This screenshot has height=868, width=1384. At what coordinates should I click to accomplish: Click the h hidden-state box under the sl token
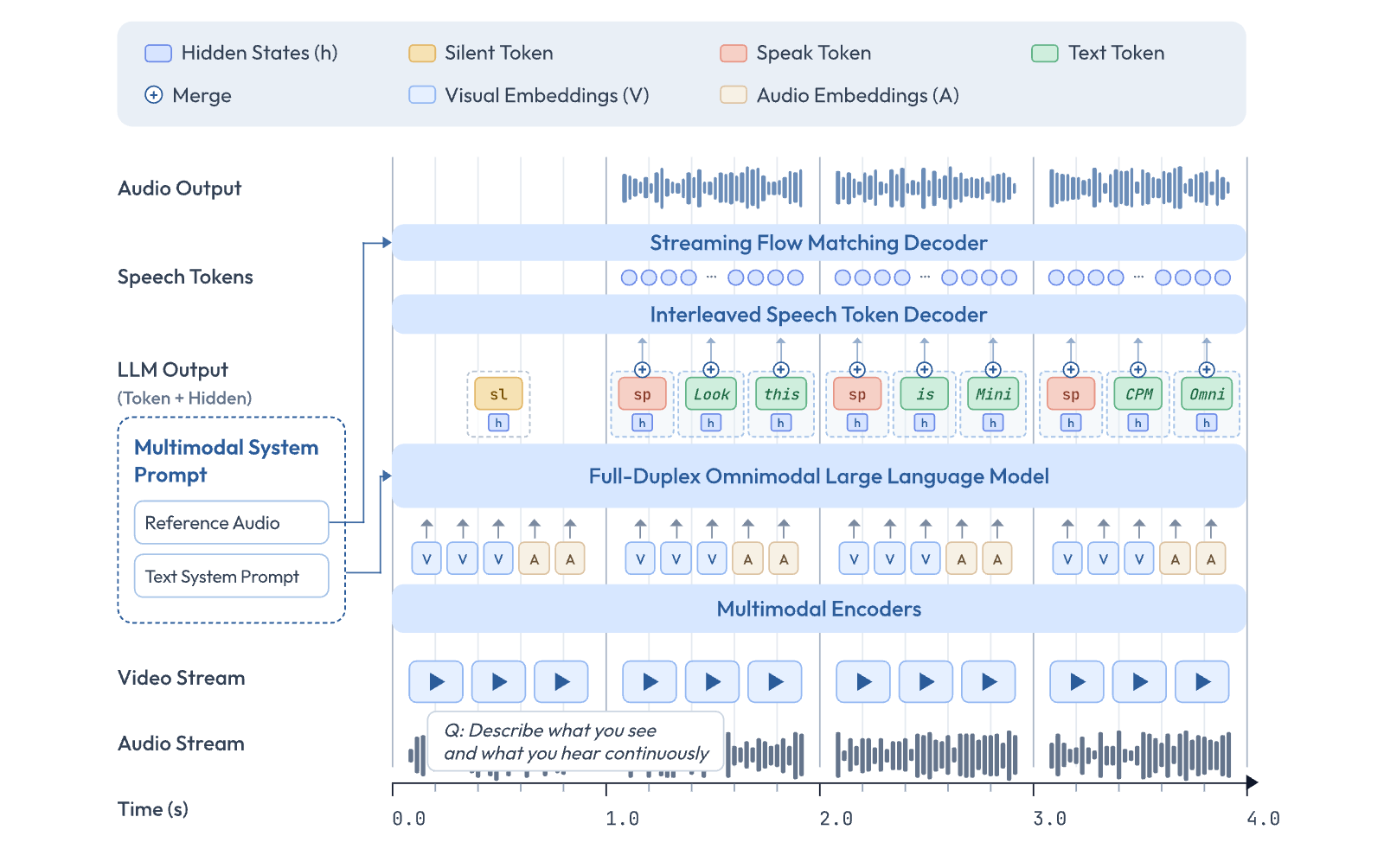coord(498,423)
